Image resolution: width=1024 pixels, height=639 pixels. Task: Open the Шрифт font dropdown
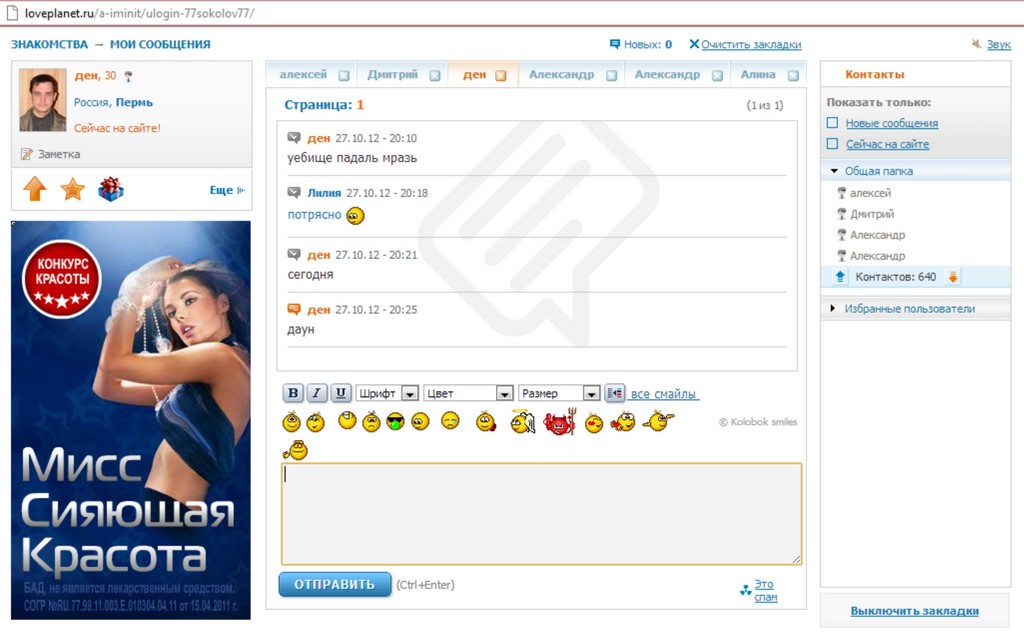(x=387, y=394)
